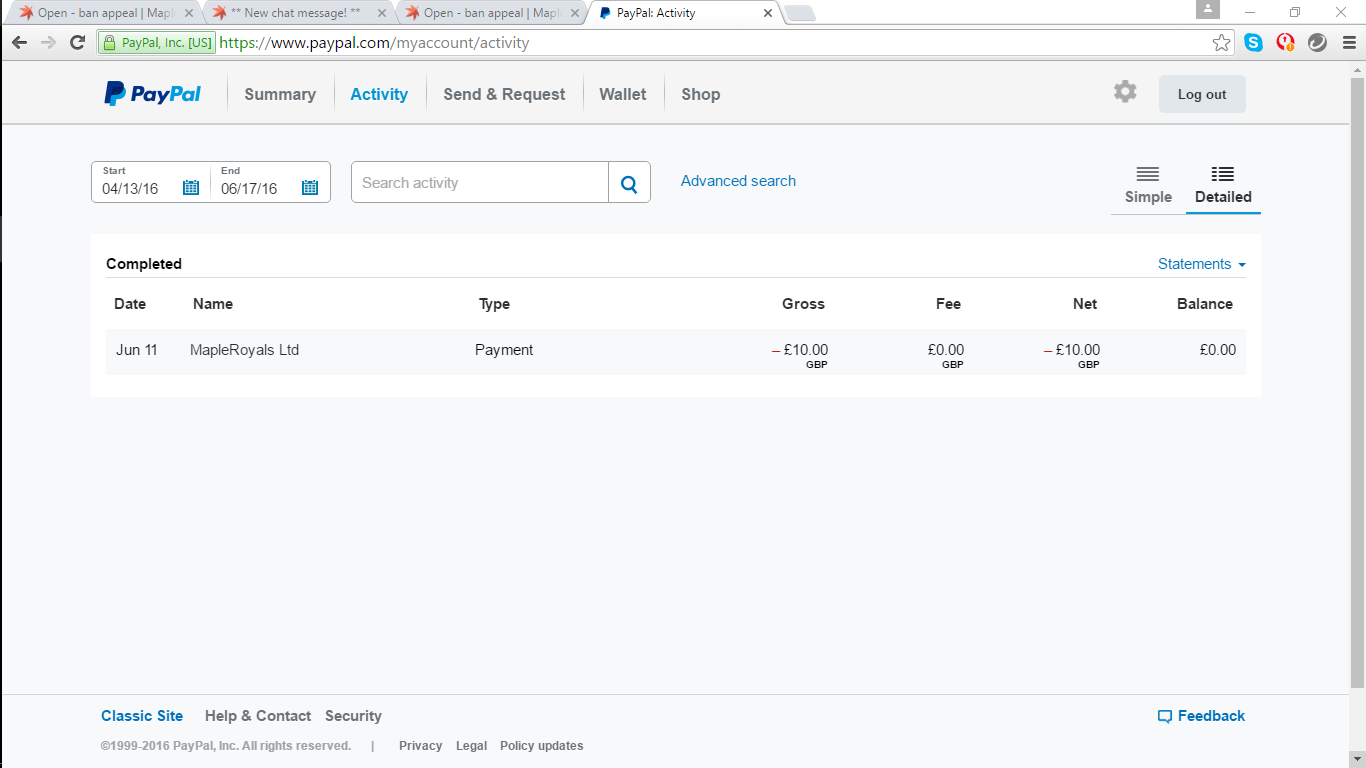
Task: Go back with the browser back arrow
Action: click(19, 43)
